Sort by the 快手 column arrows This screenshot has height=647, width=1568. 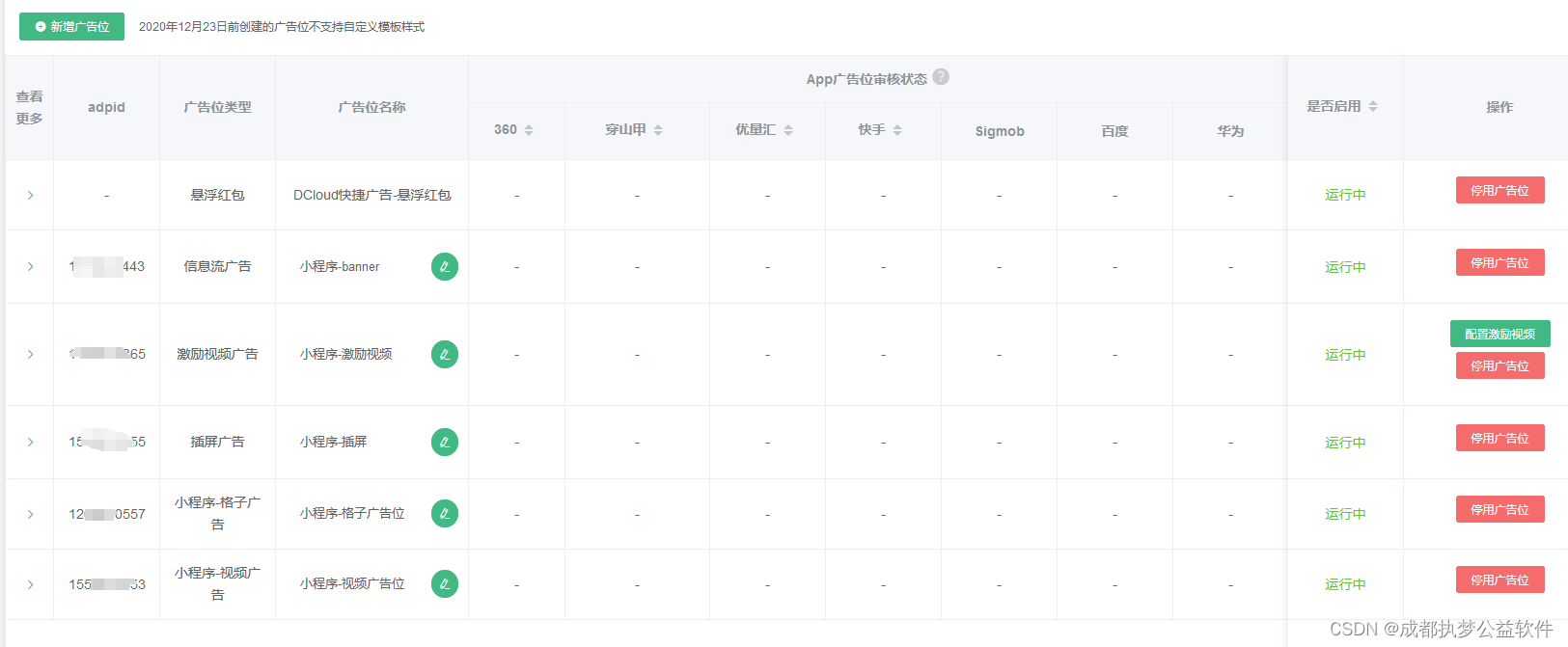point(897,130)
